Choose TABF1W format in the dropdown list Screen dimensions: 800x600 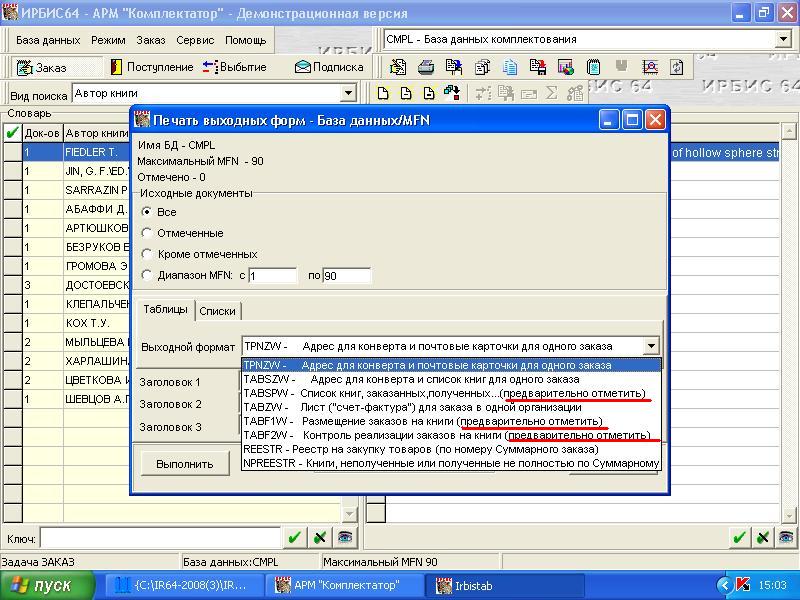(x=451, y=421)
